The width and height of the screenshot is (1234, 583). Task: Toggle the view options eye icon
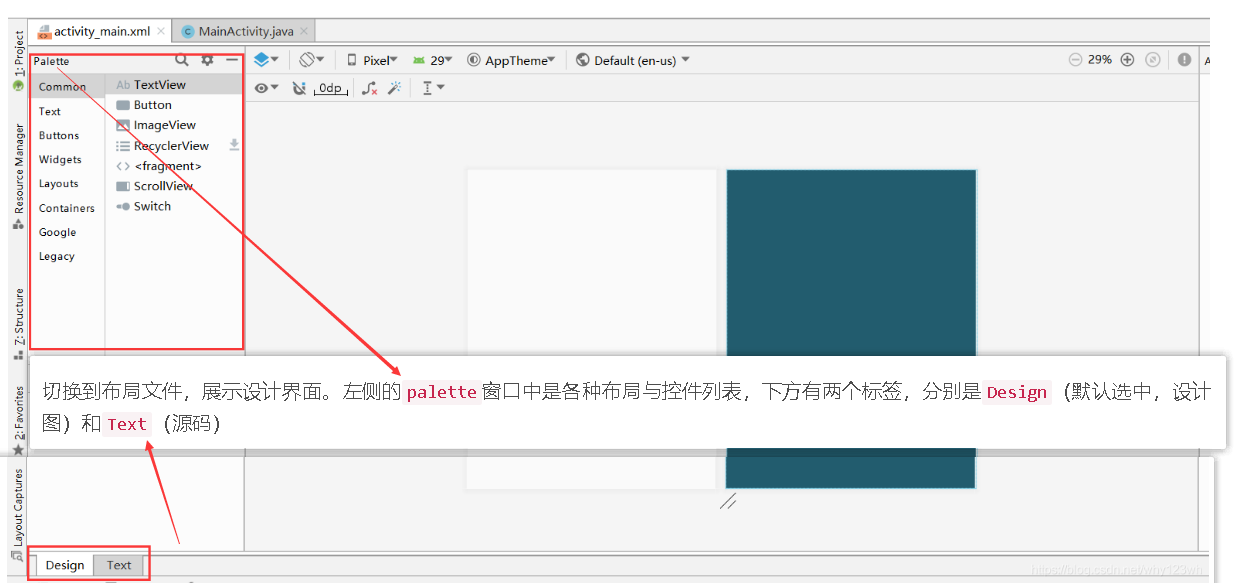point(263,88)
